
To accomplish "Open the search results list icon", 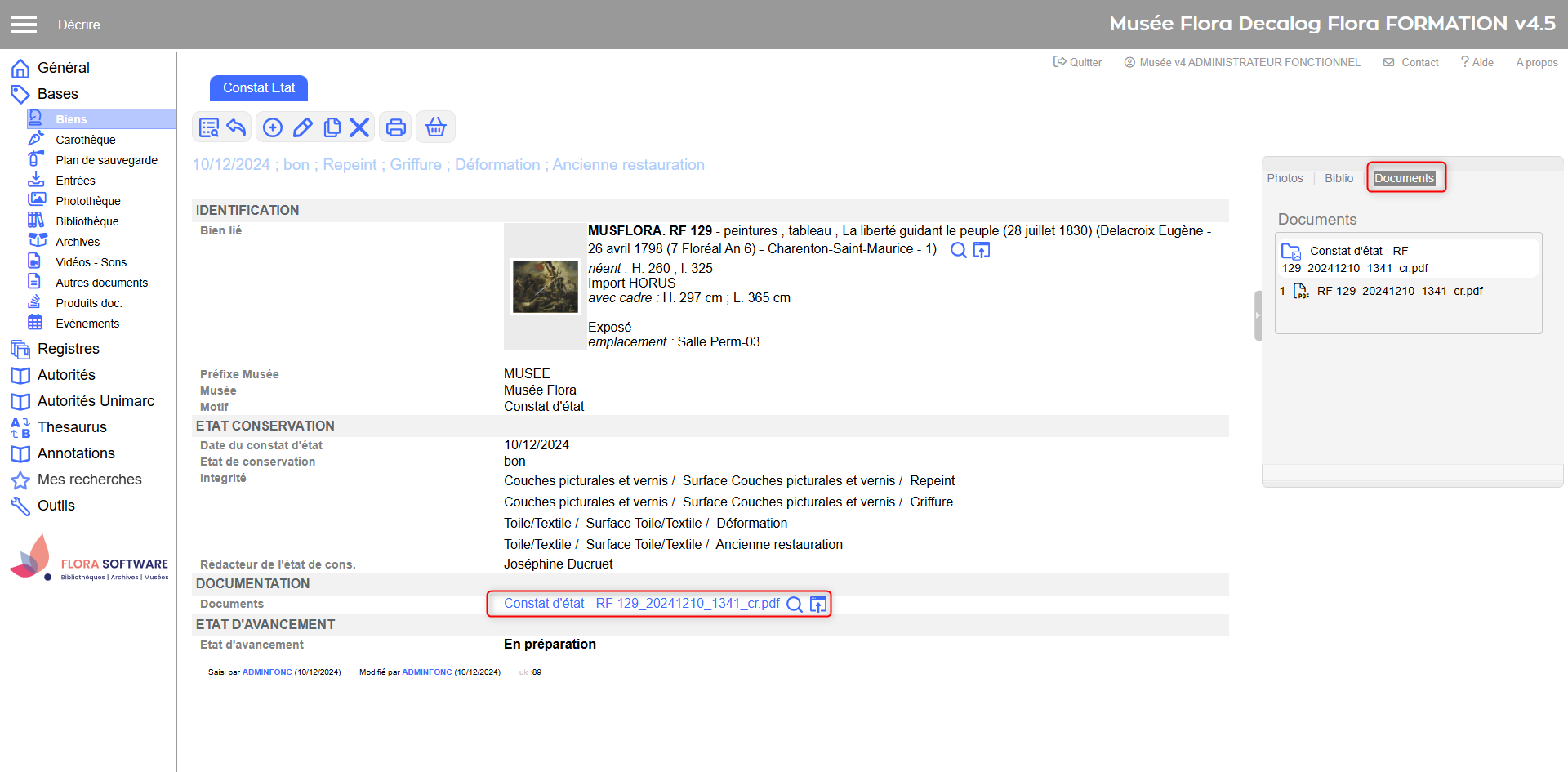I will 209,127.
